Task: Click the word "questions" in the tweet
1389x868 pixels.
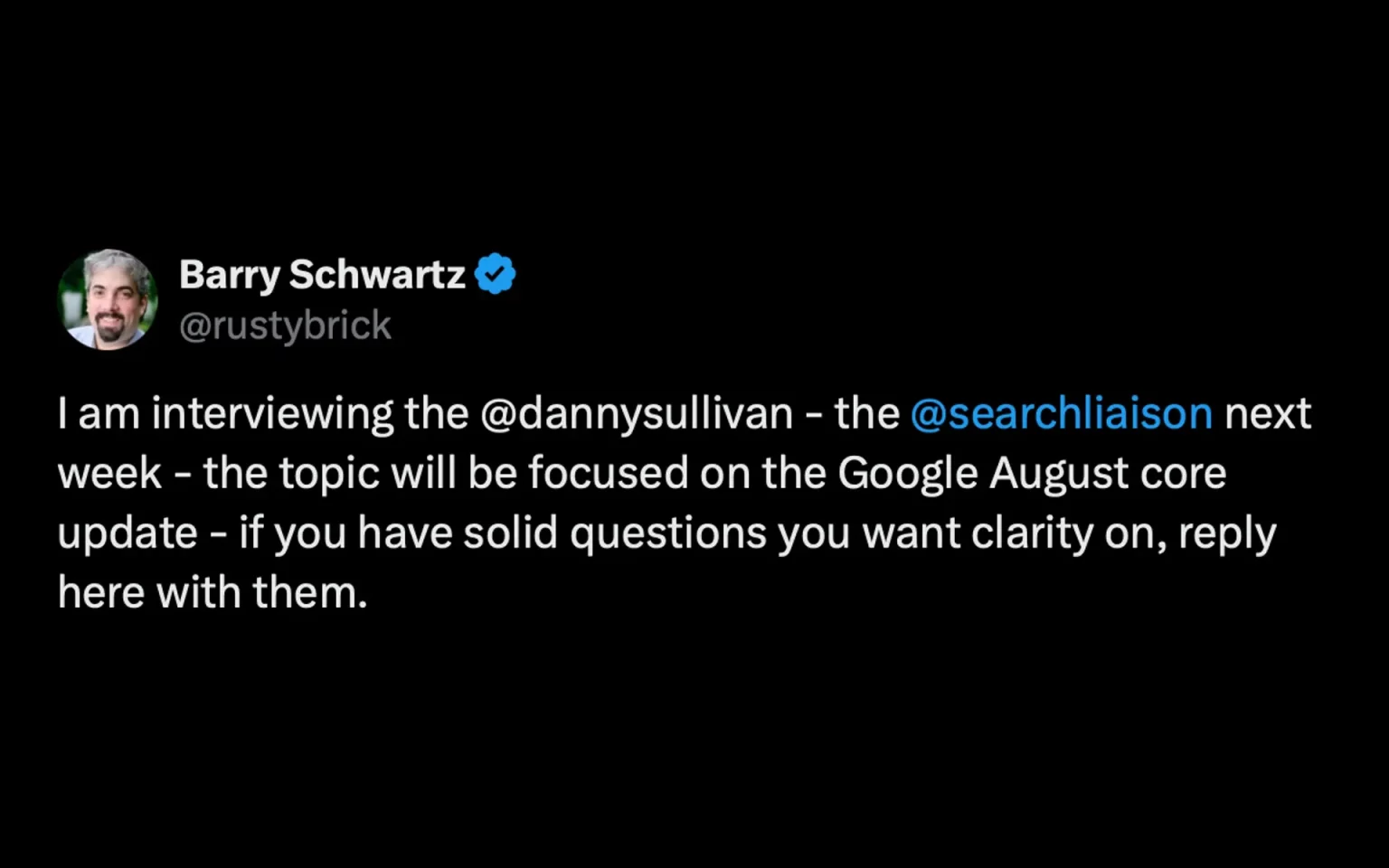Action: pyautogui.click(x=668, y=533)
